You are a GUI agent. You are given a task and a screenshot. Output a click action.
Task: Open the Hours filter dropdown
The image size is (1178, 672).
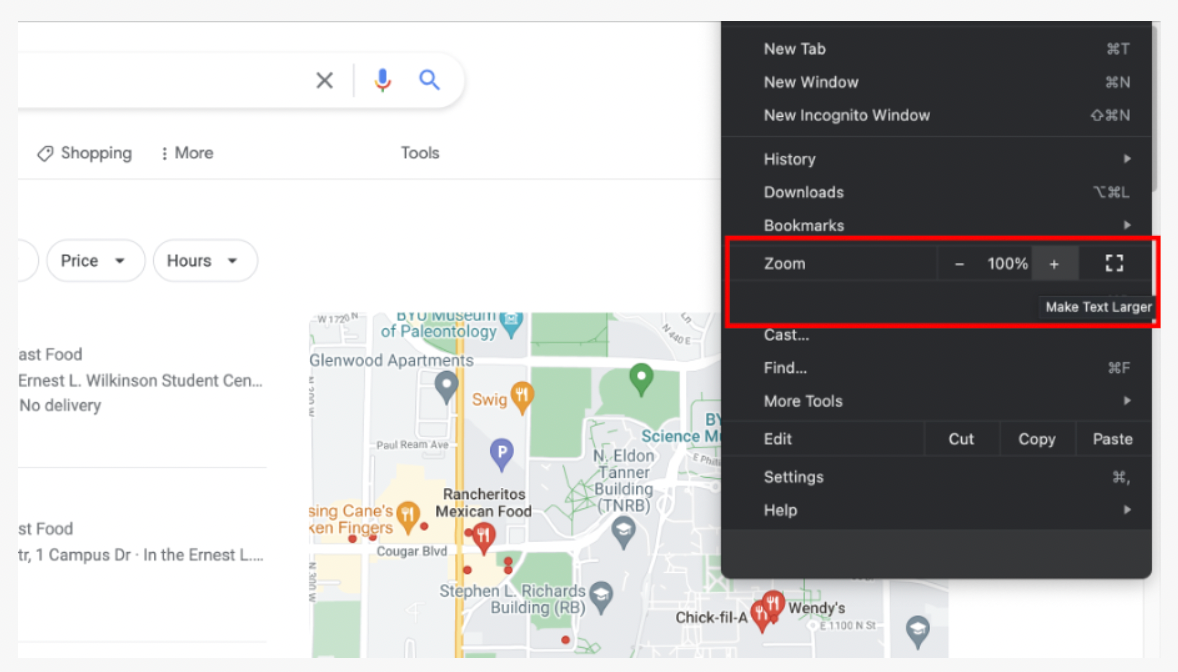click(x=204, y=261)
